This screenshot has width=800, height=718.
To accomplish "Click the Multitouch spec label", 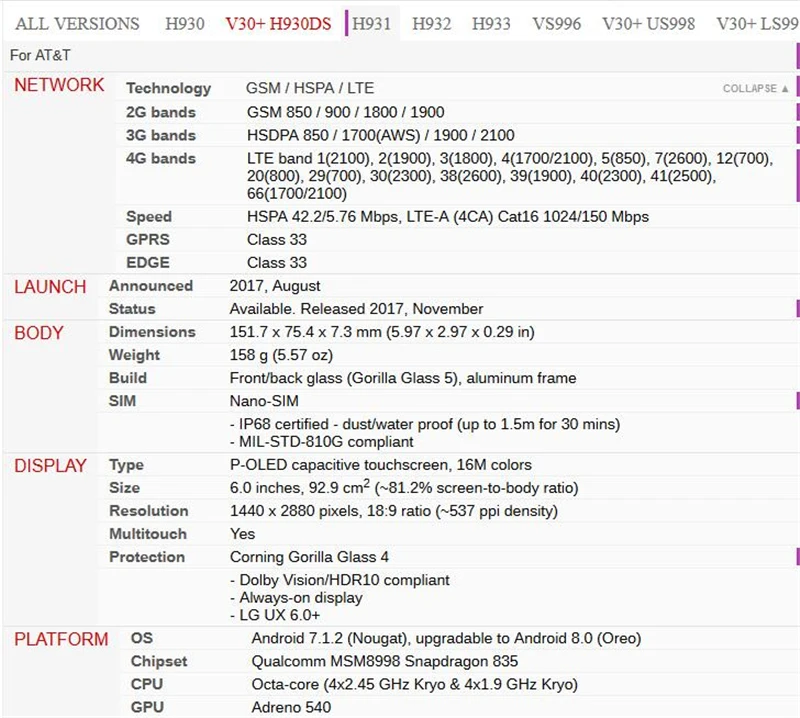I will [148, 534].
